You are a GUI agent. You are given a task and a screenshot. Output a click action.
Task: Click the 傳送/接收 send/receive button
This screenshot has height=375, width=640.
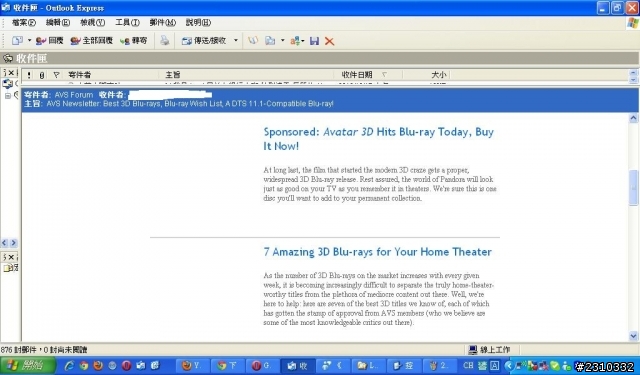204,40
